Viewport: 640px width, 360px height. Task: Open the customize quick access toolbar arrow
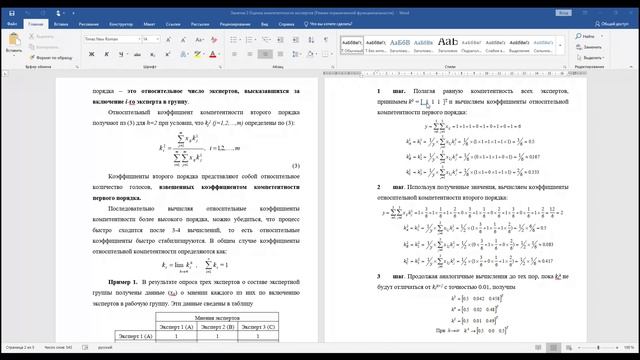[73, 13]
